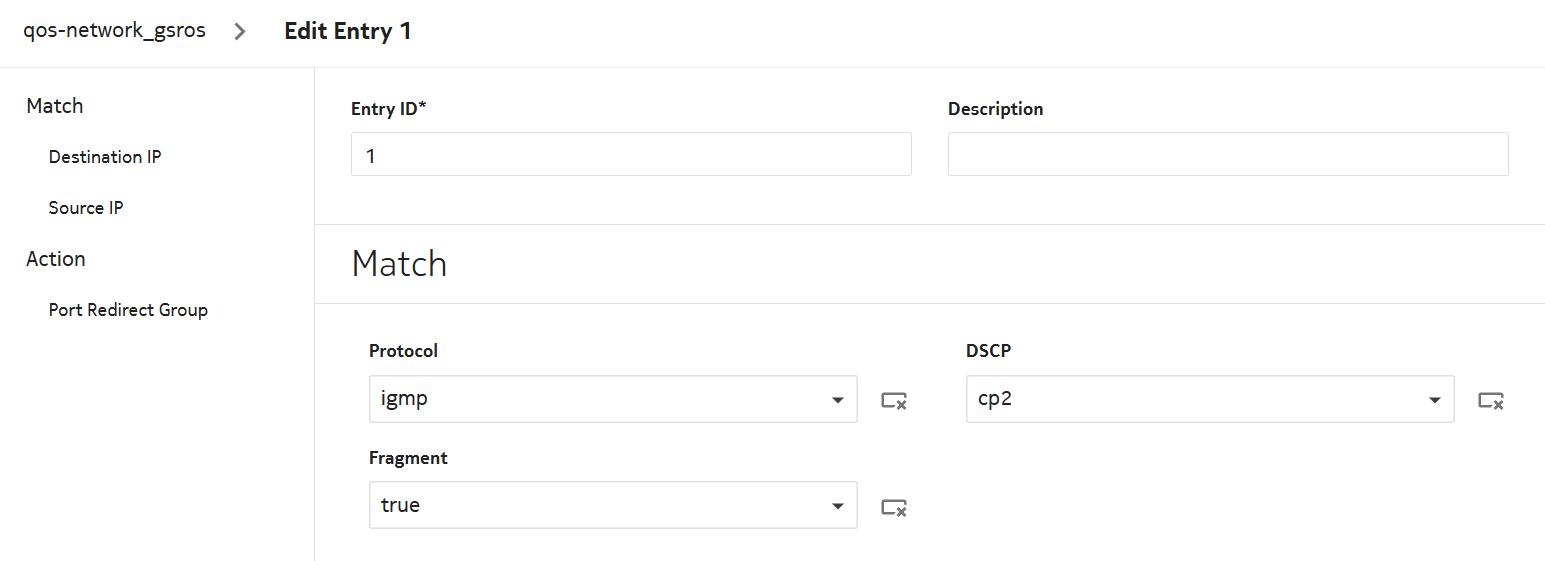
Task: Click the Protocol dropdown arrow
Action: 838,400
